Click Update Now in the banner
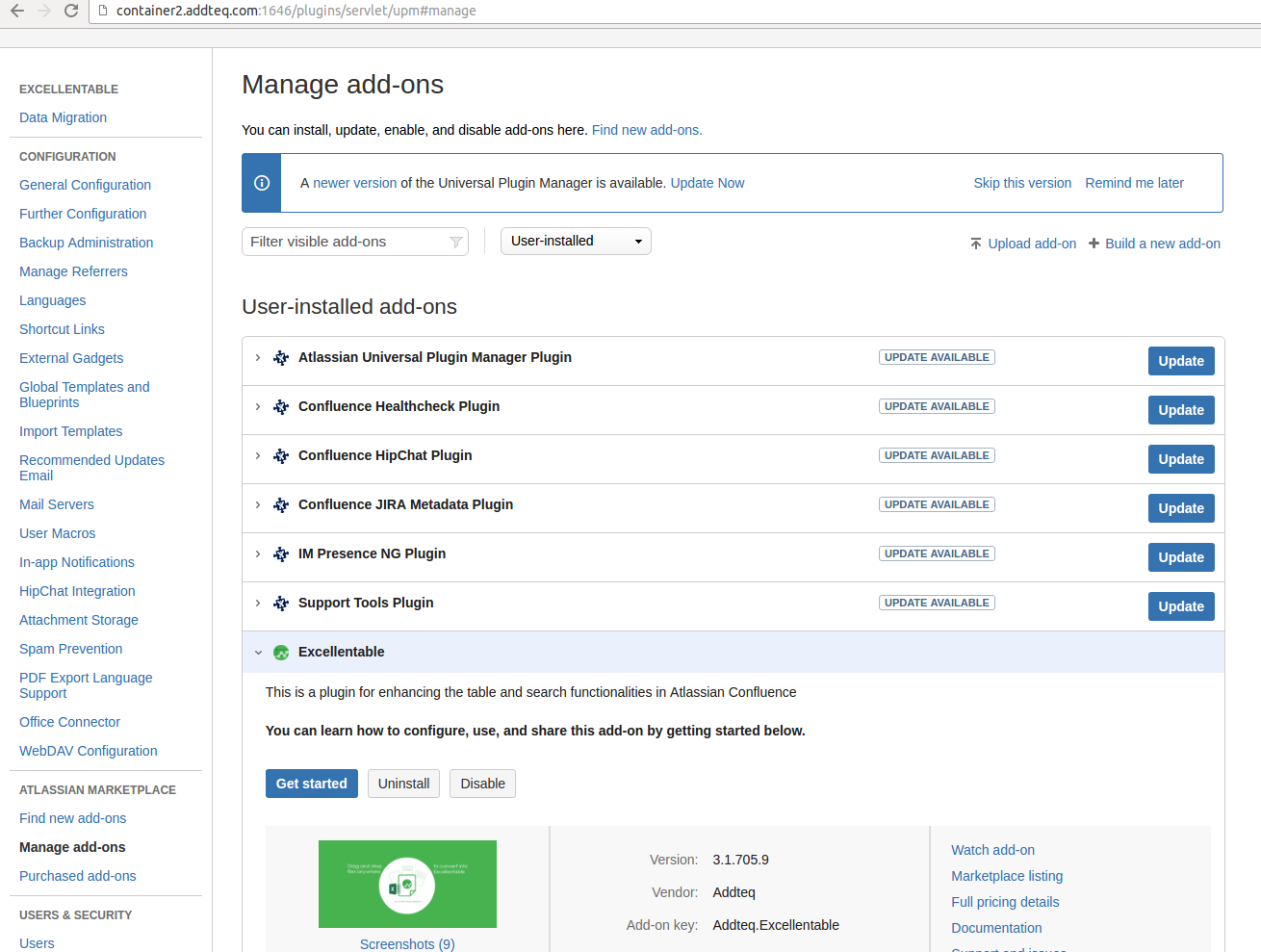This screenshot has height=952, width=1261. pyautogui.click(x=708, y=183)
